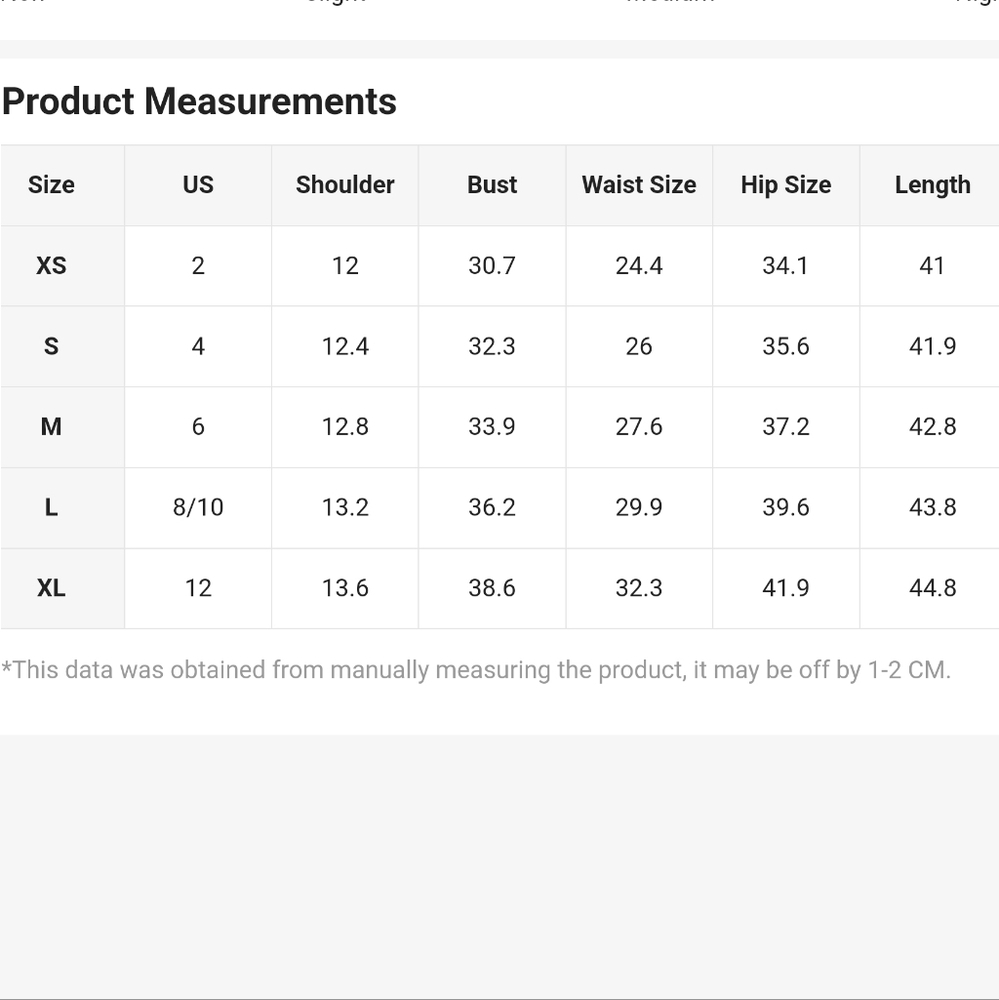999x1000 pixels.
Task: Select the Size column header
Action: [51, 185]
